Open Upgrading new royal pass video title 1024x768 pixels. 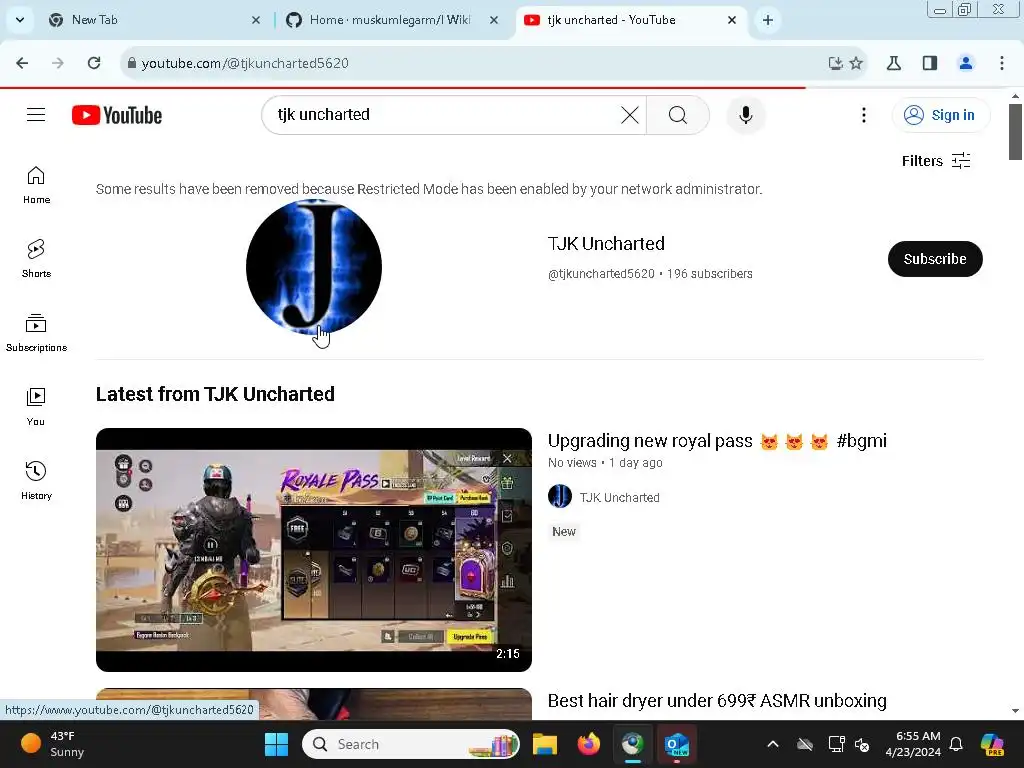point(717,441)
